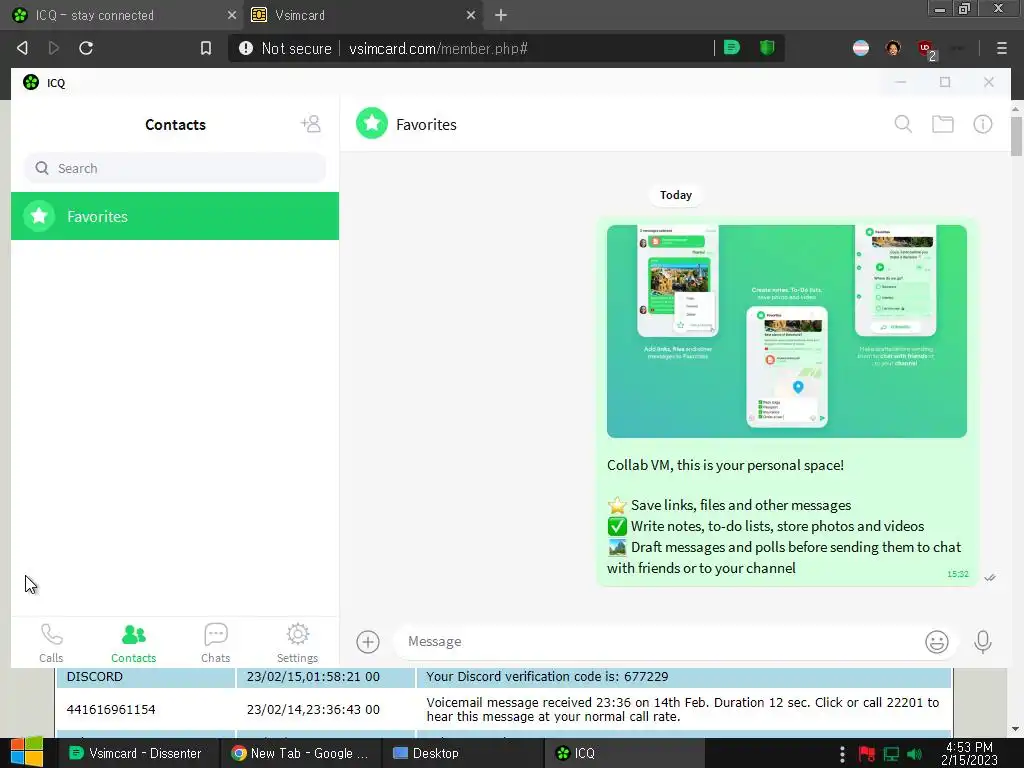Open the Chats tab
Image resolution: width=1024 pixels, height=768 pixels.
pos(216,643)
